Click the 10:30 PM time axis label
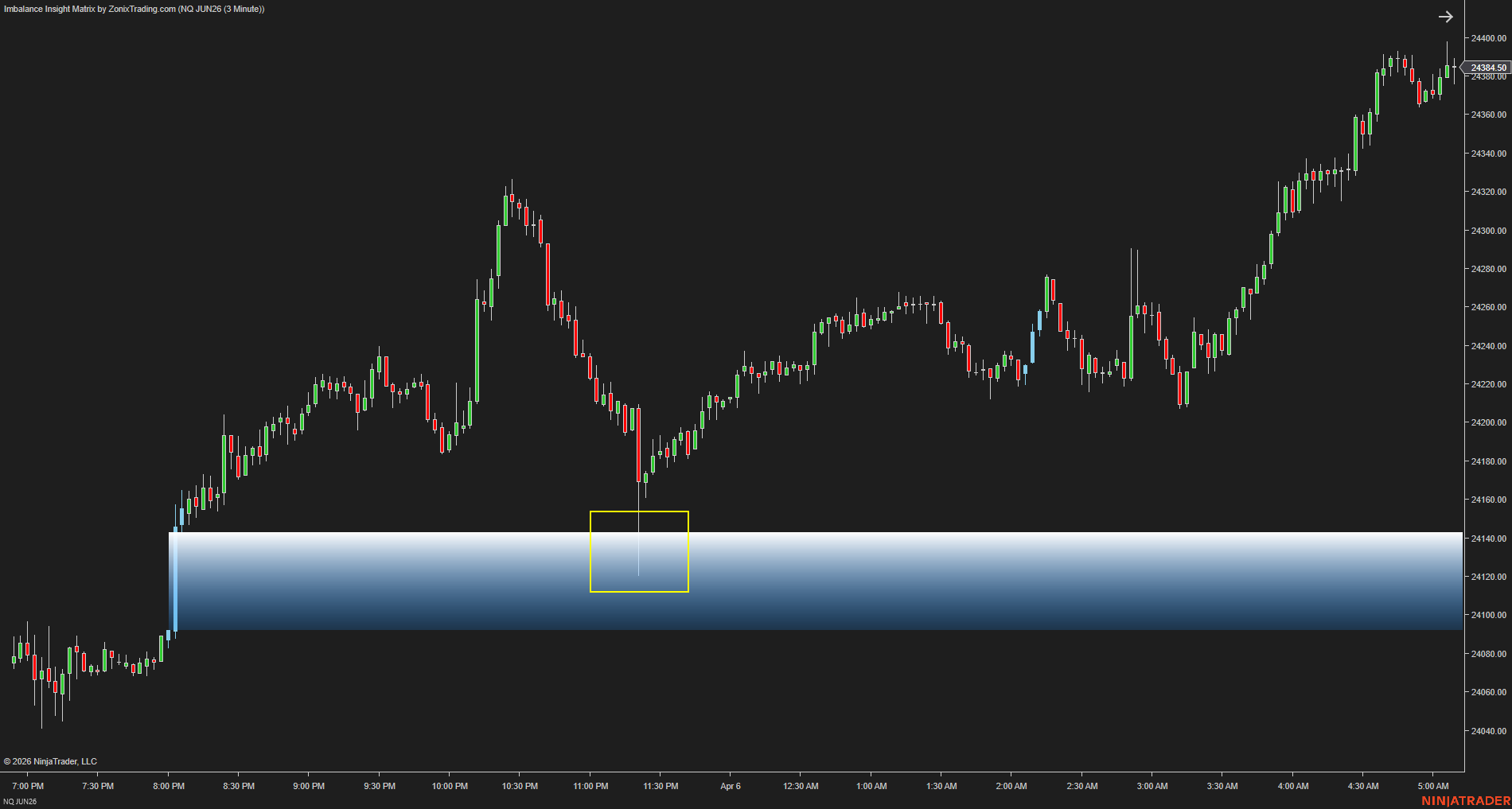The width and height of the screenshot is (1512, 809). pos(520,786)
